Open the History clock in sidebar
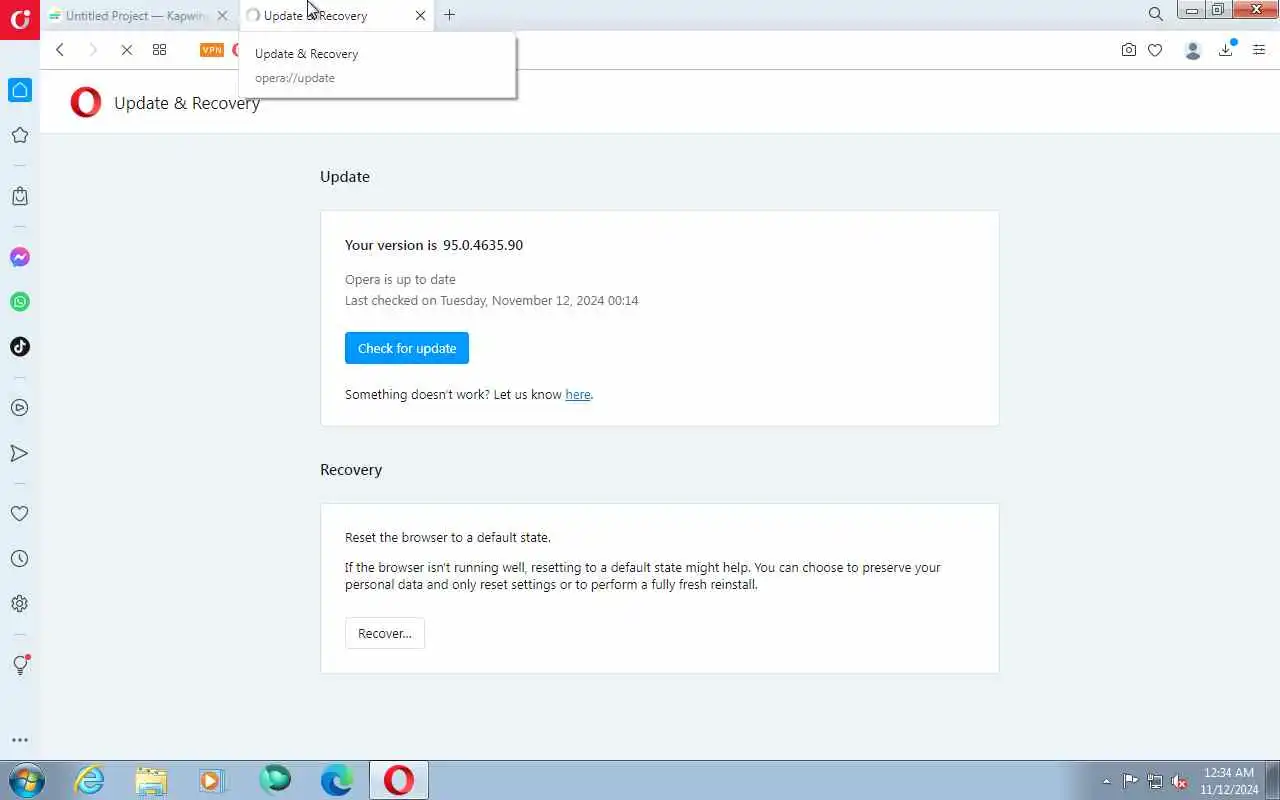Image resolution: width=1280 pixels, height=800 pixels. point(20,559)
